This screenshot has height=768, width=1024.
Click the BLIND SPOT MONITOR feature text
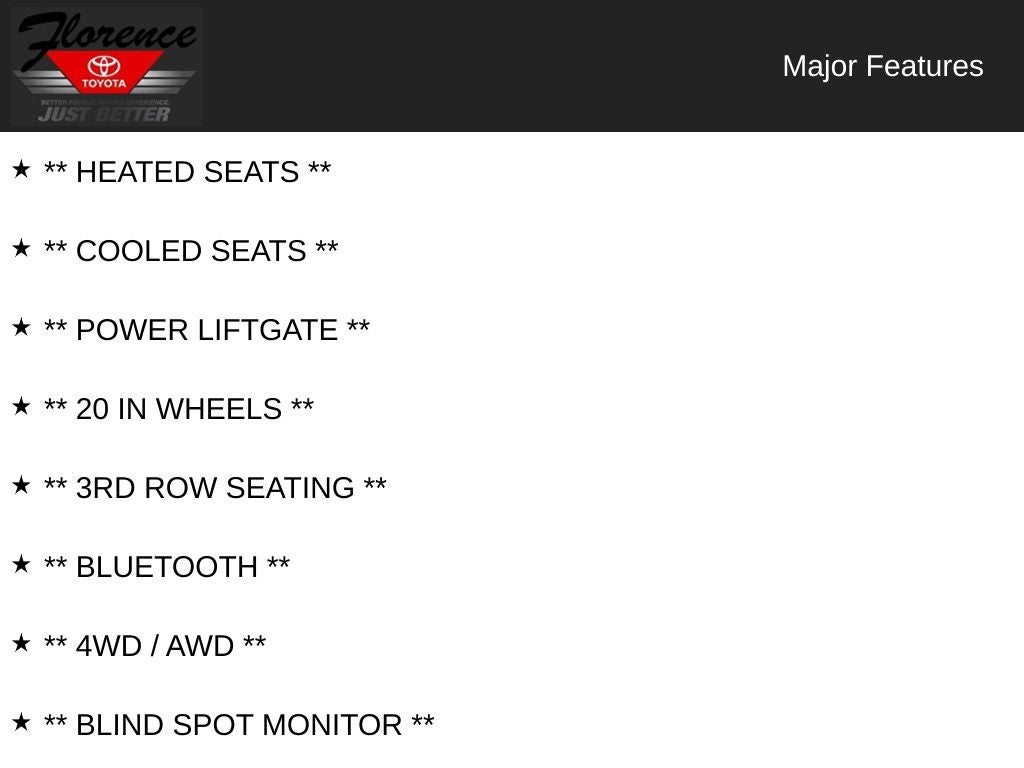tap(239, 725)
